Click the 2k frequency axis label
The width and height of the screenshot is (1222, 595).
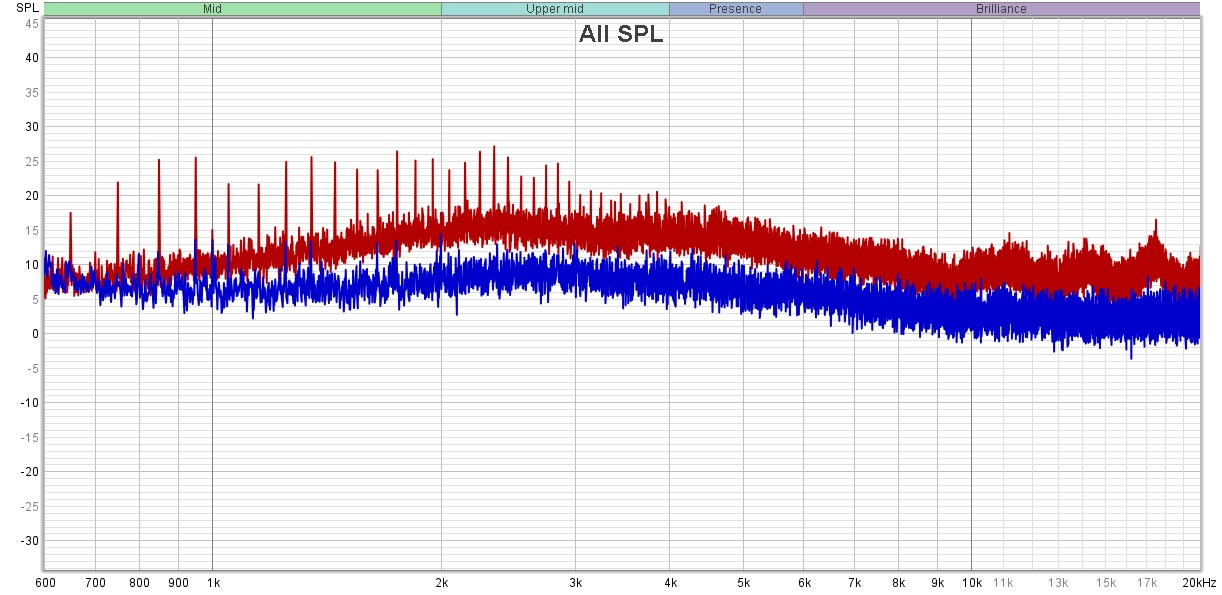[x=441, y=582]
